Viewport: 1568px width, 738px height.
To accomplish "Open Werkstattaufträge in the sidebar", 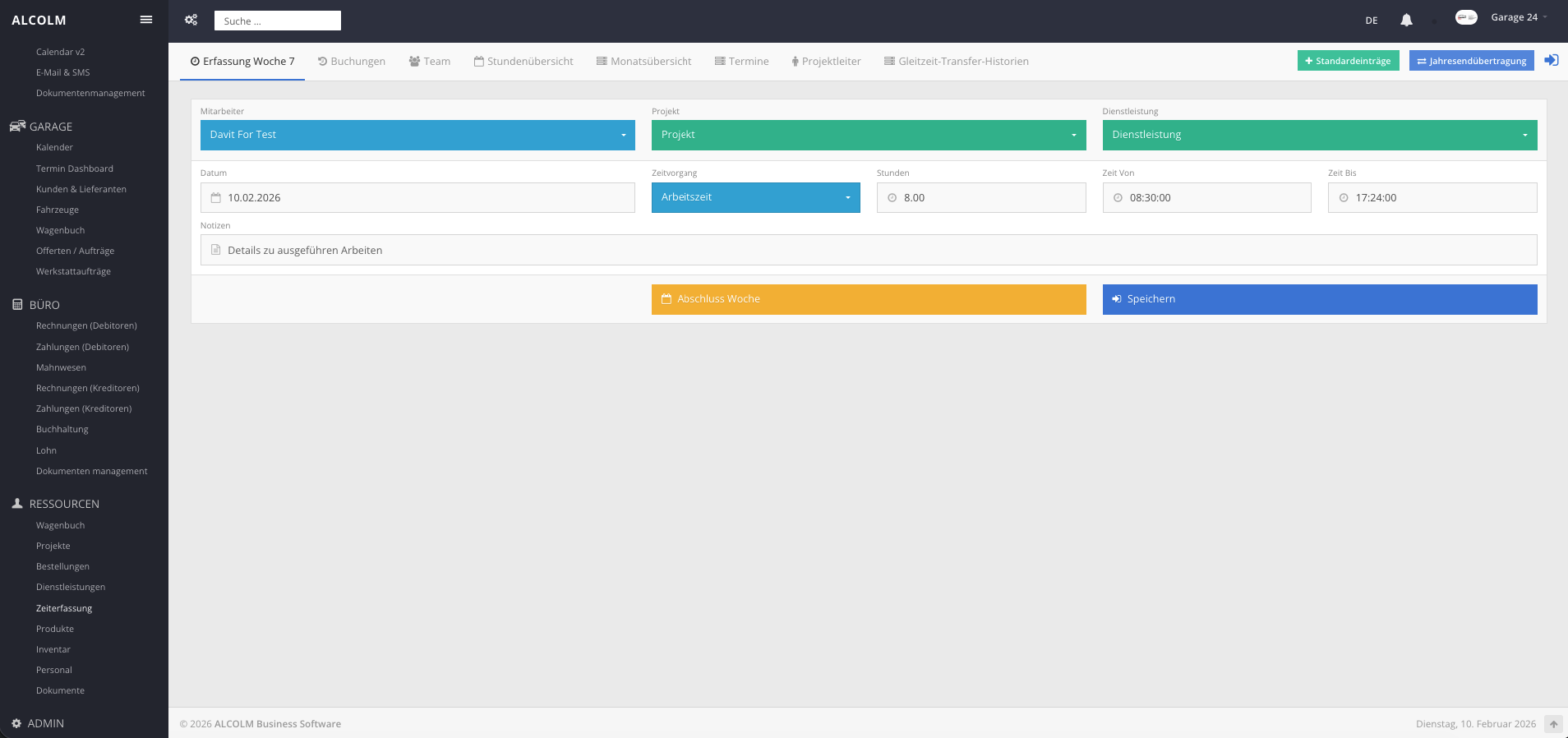I will tap(73, 272).
